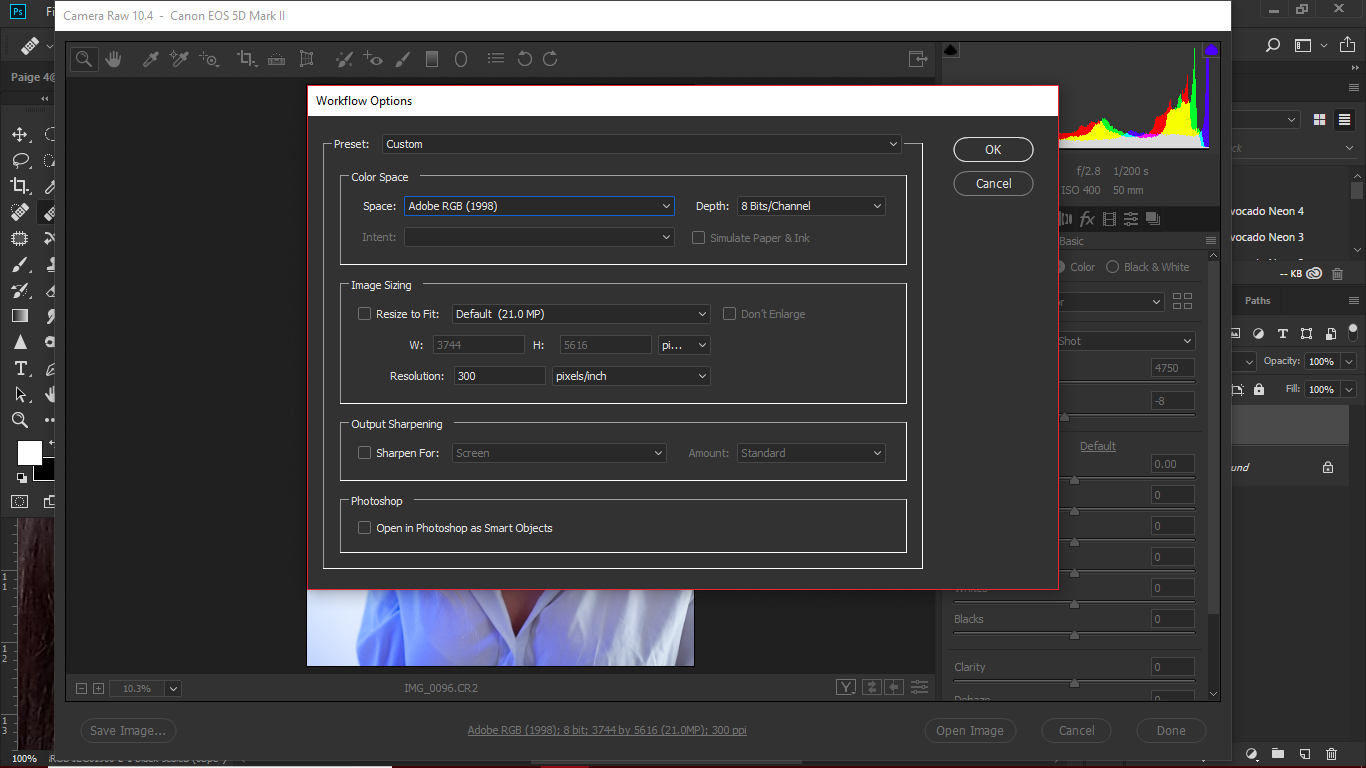Enable the Sharpen For checkbox
The image size is (1366, 768).
364,453
